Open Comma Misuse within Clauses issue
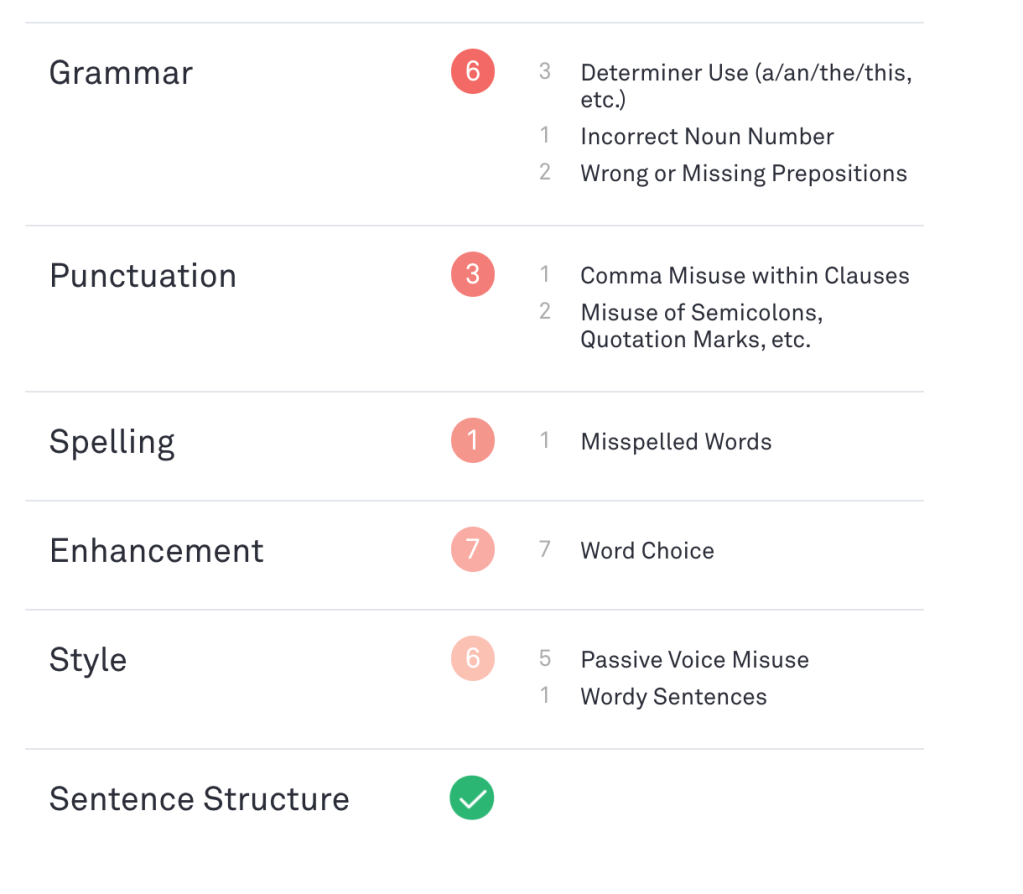Image resolution: width=1023 pixels, height=894 pixels. coord(744,276)
